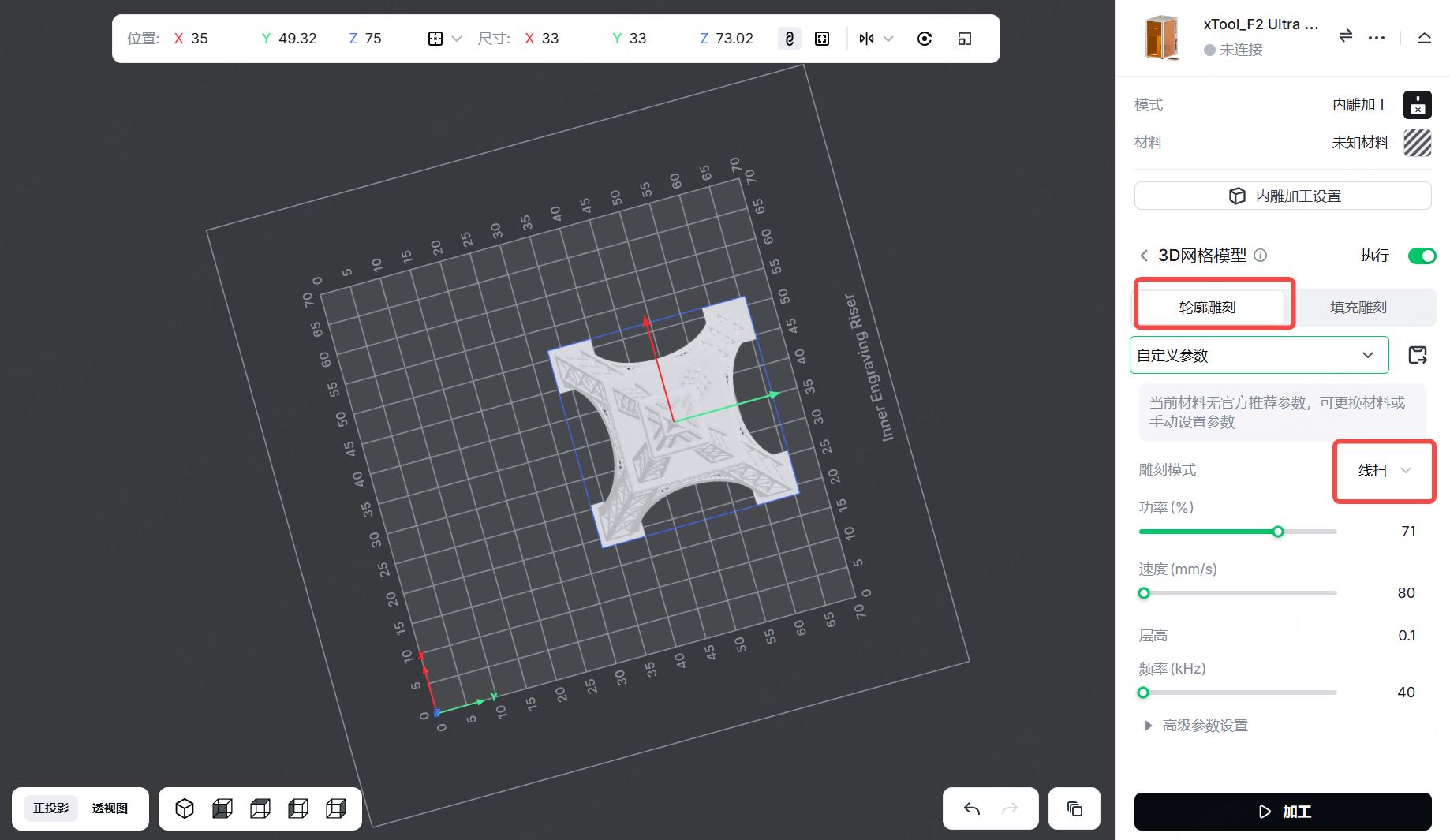Open 内雕加工设置 button
Image resolution: width=1450 pixels, height=840 pixels.
pyautogui.click(x=1282, y=196)
